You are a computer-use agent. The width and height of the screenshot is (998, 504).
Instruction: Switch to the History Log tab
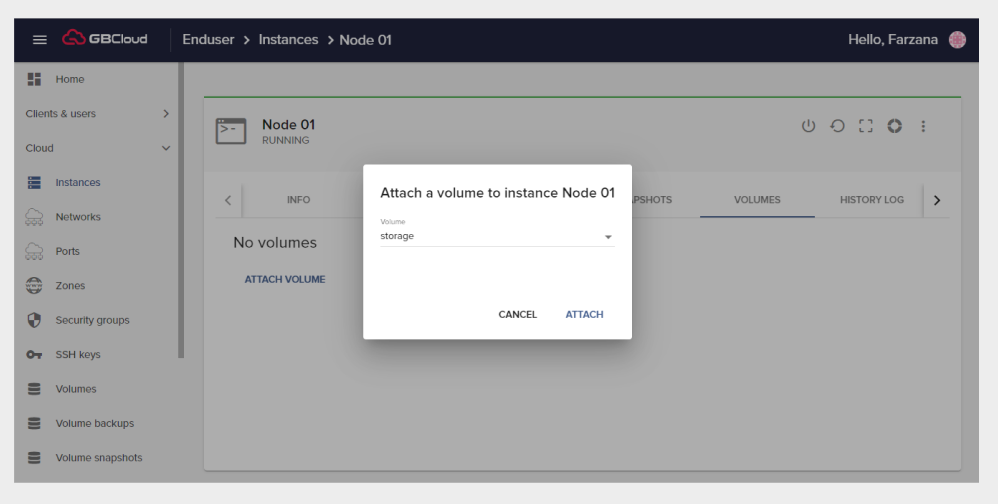tap(871, 200)
